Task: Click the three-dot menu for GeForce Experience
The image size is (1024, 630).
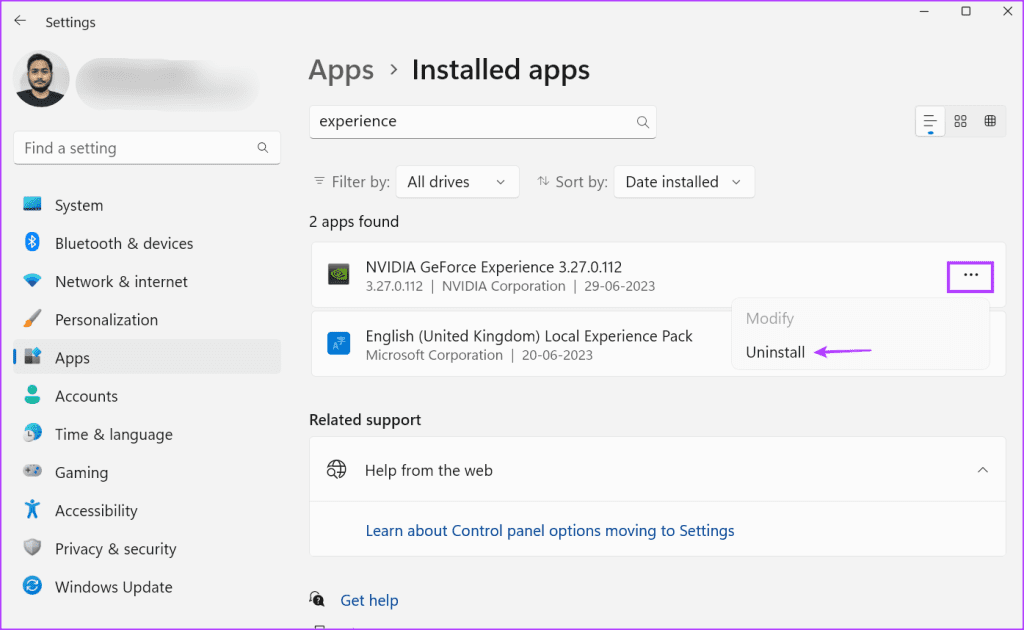Action: click(970, 275)
